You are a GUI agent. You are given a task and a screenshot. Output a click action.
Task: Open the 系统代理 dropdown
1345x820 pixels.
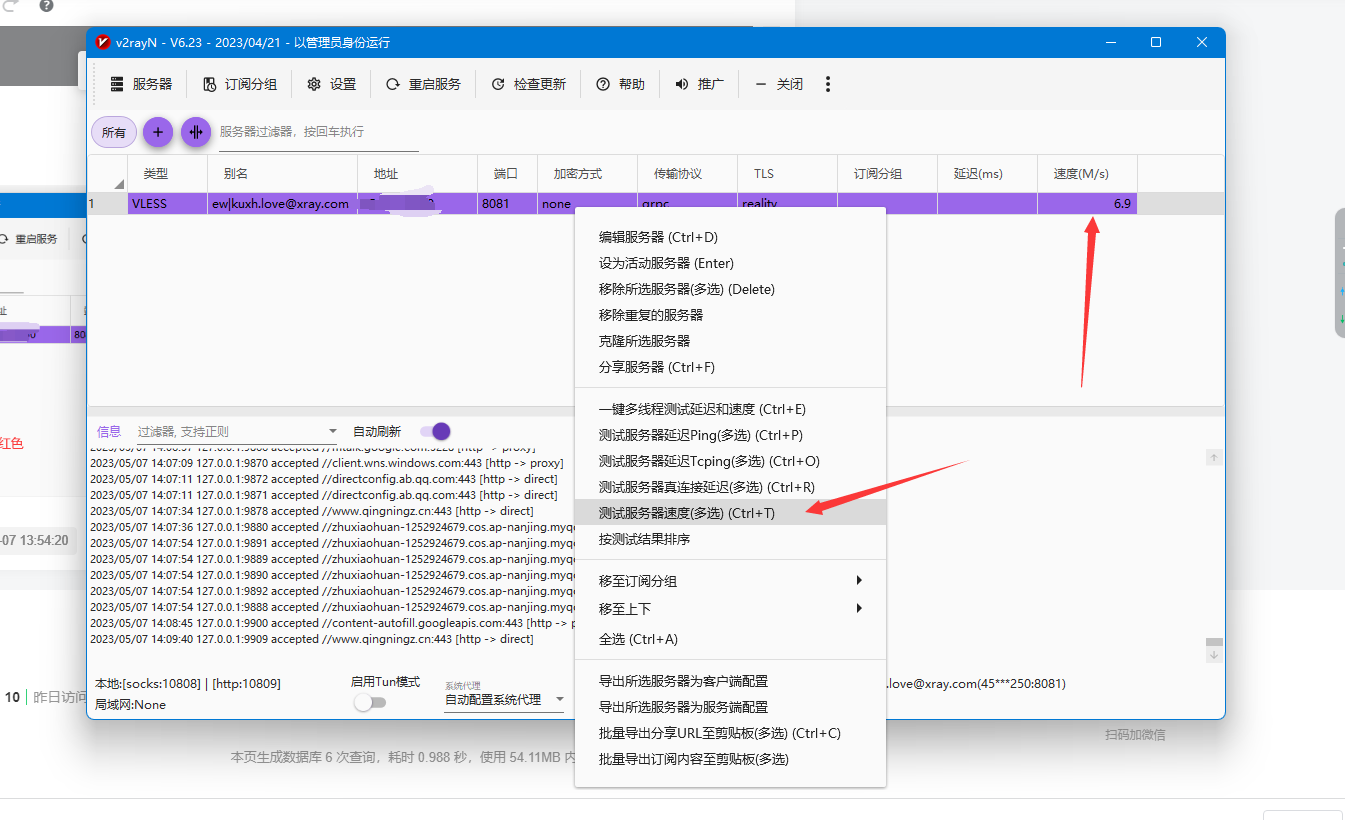pos(505,700)
